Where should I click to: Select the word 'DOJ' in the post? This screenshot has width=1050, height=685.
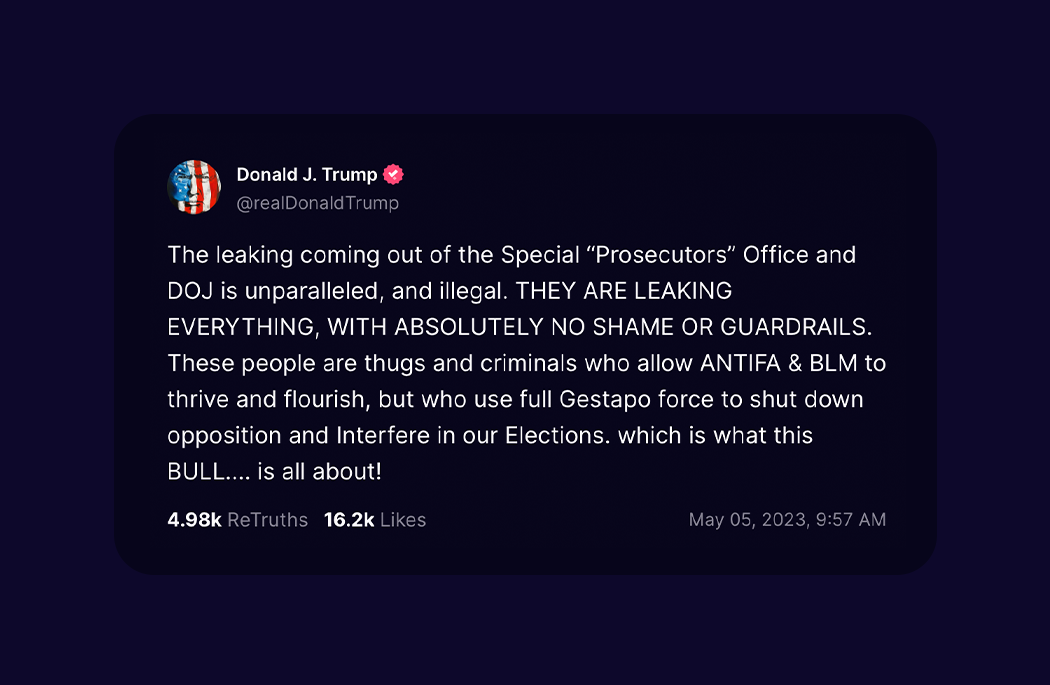(190, 291)
